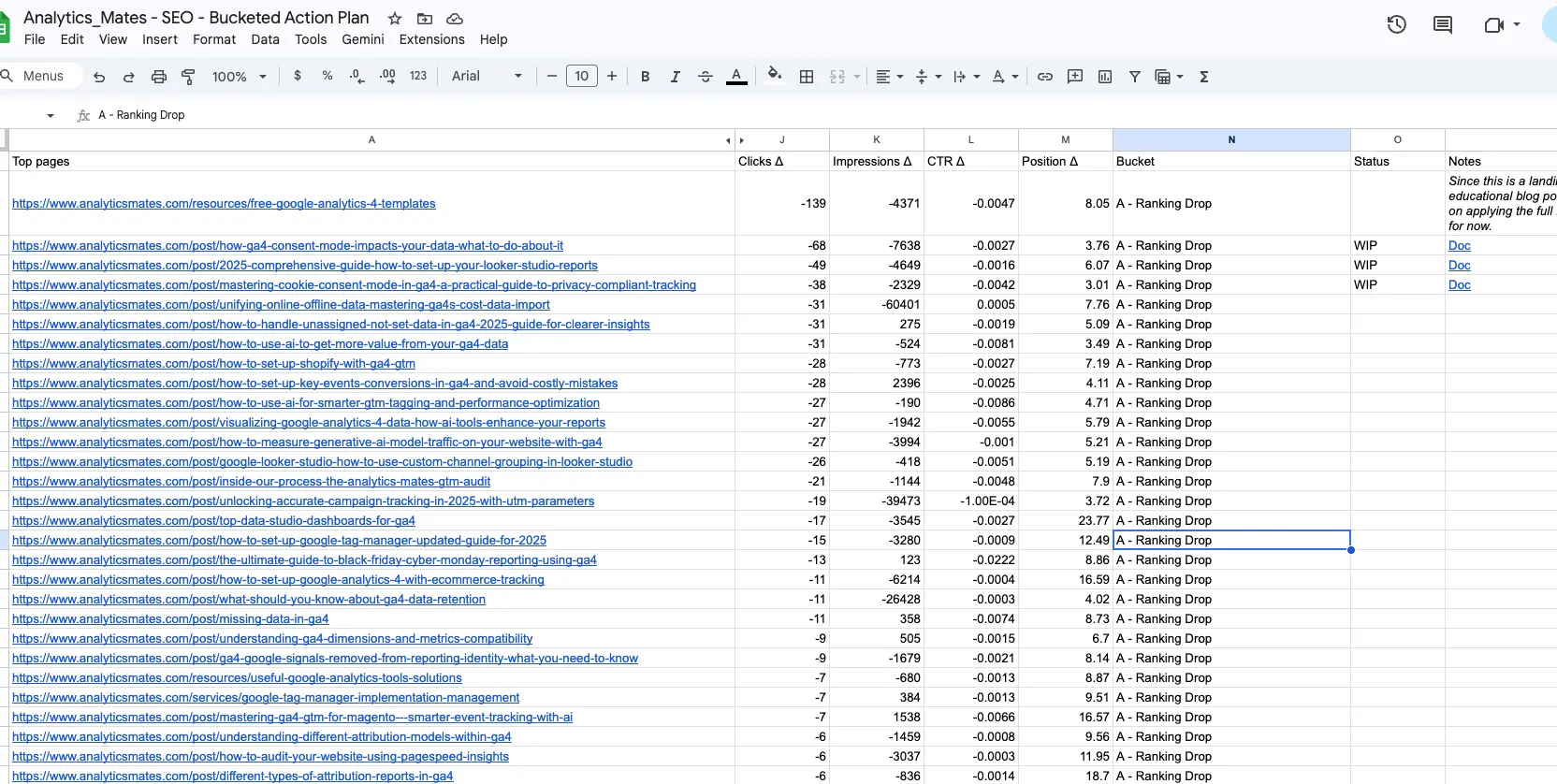Activate the Paint format roller icon
This screenshot has width=1557, height=784.
188,77
